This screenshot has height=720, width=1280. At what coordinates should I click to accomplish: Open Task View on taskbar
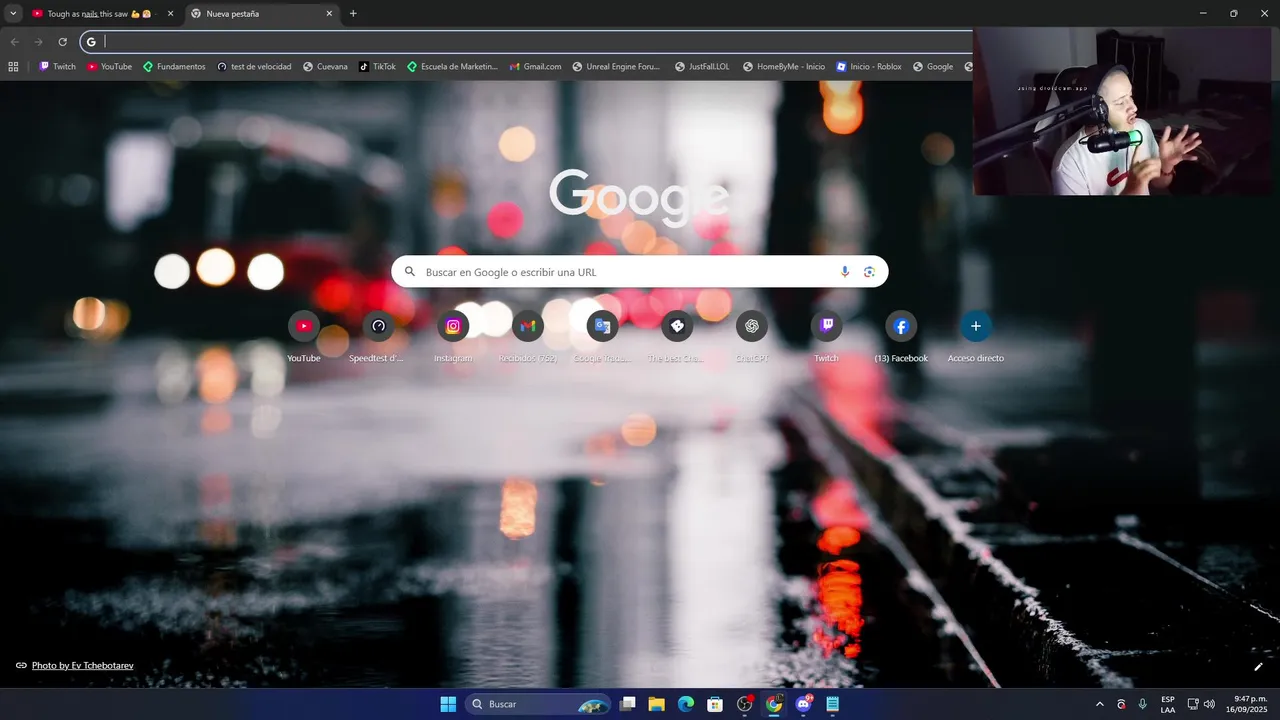coord(627,704)
